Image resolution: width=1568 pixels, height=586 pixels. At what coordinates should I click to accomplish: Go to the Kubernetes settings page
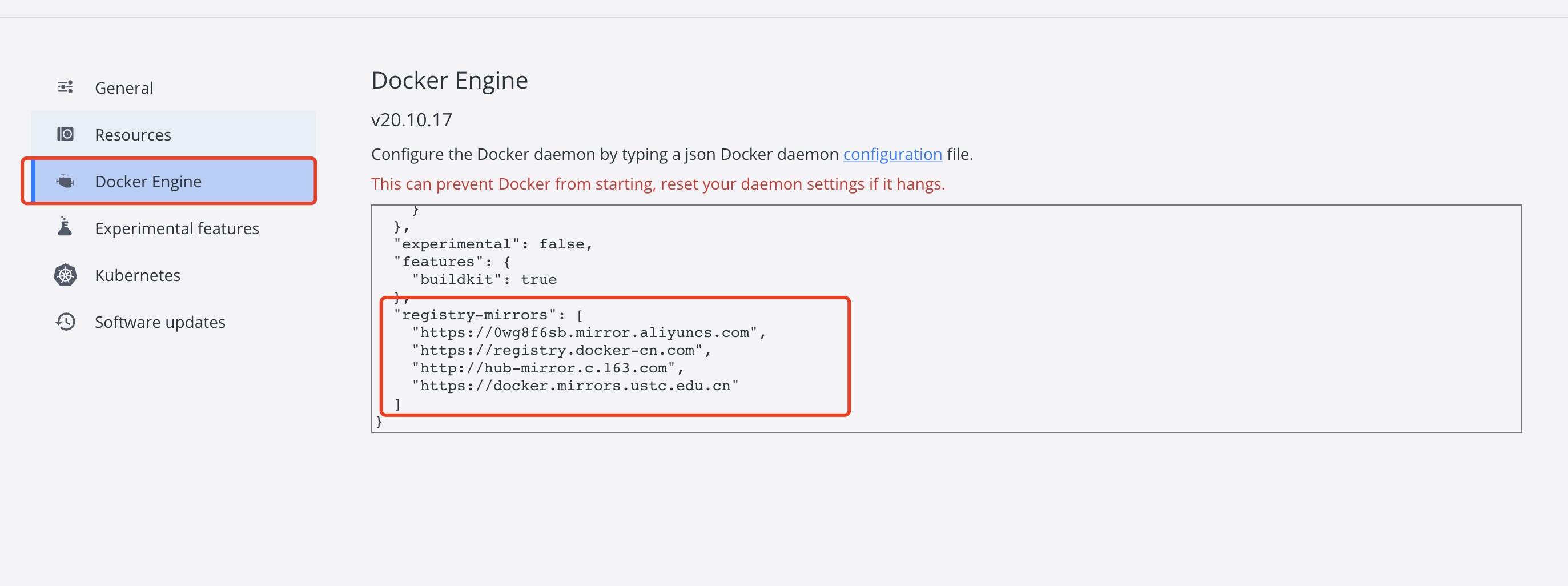click(x=137, y=275)
